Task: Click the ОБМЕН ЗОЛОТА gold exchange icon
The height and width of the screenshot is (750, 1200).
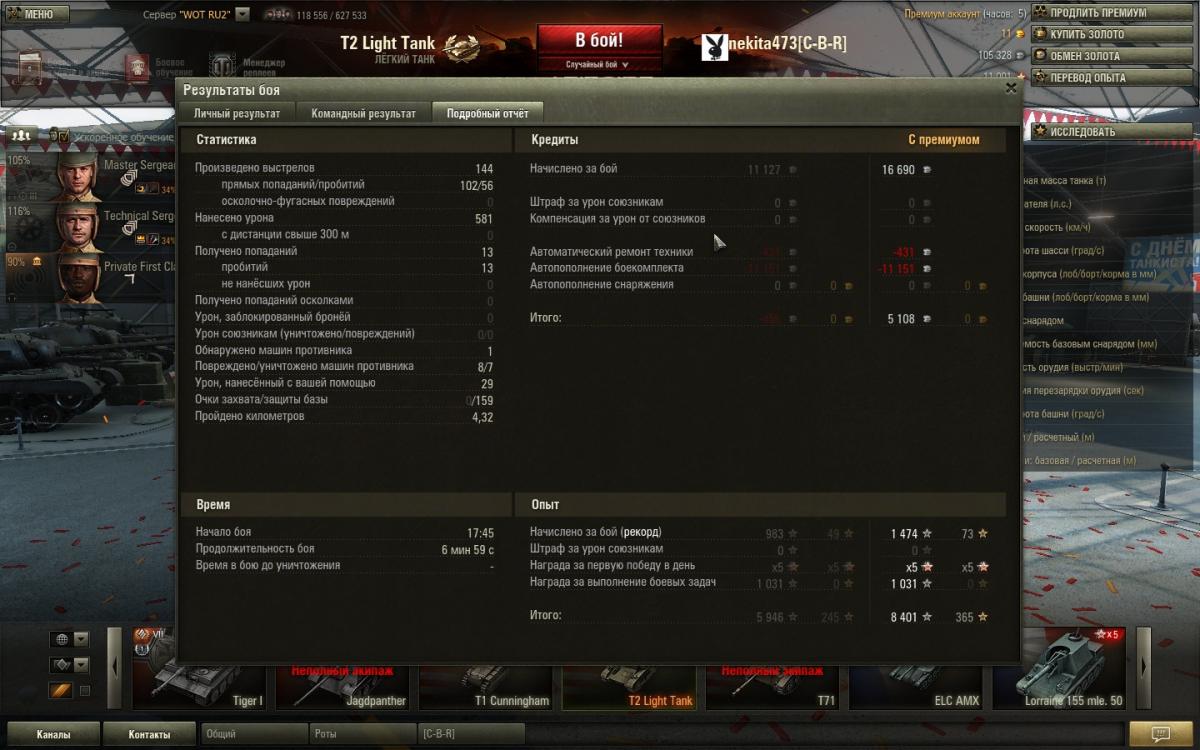Action: tap(1041, 56)
